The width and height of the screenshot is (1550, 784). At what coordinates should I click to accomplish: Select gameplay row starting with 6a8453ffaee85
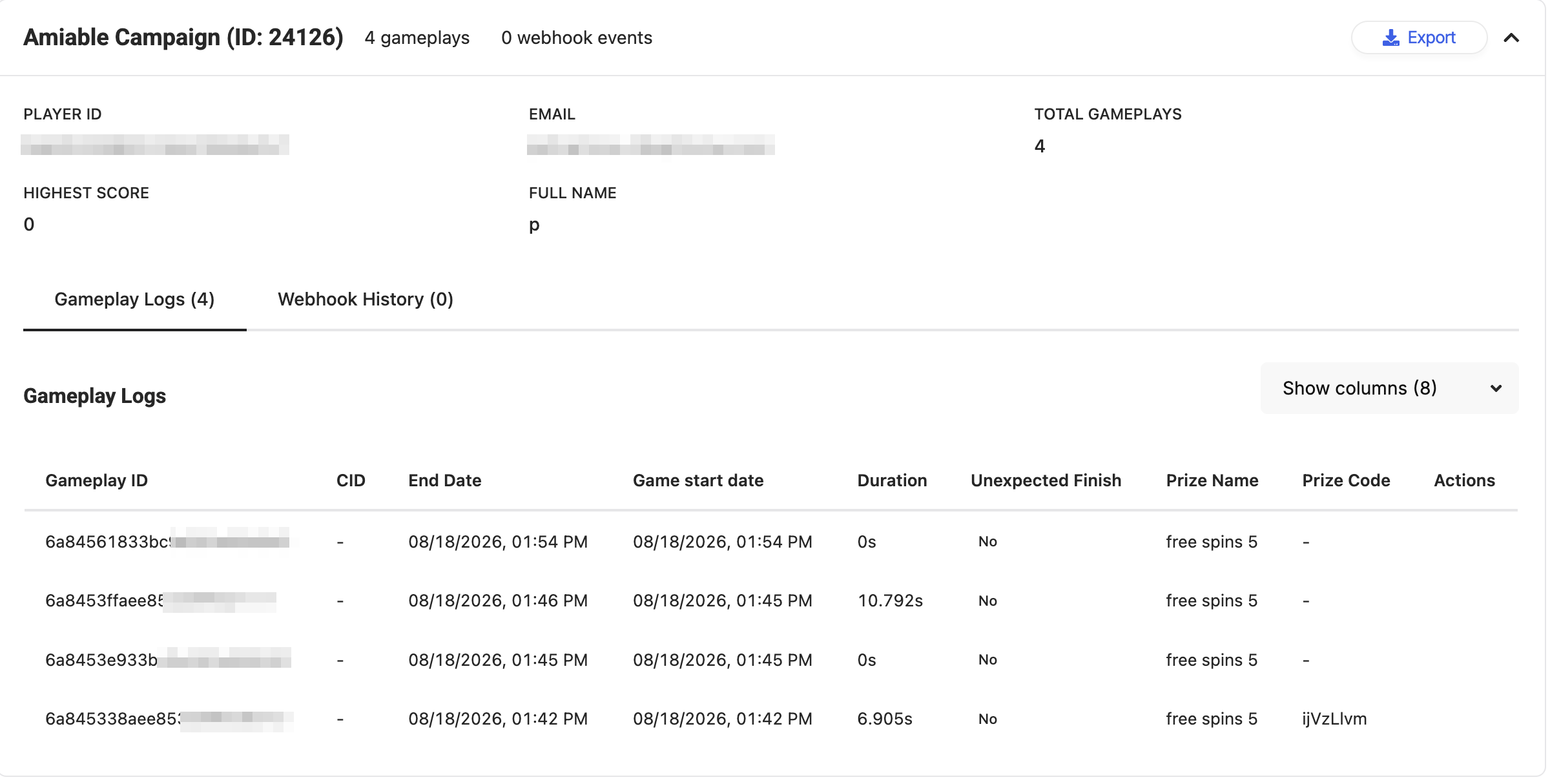click(x=770, y=601)
